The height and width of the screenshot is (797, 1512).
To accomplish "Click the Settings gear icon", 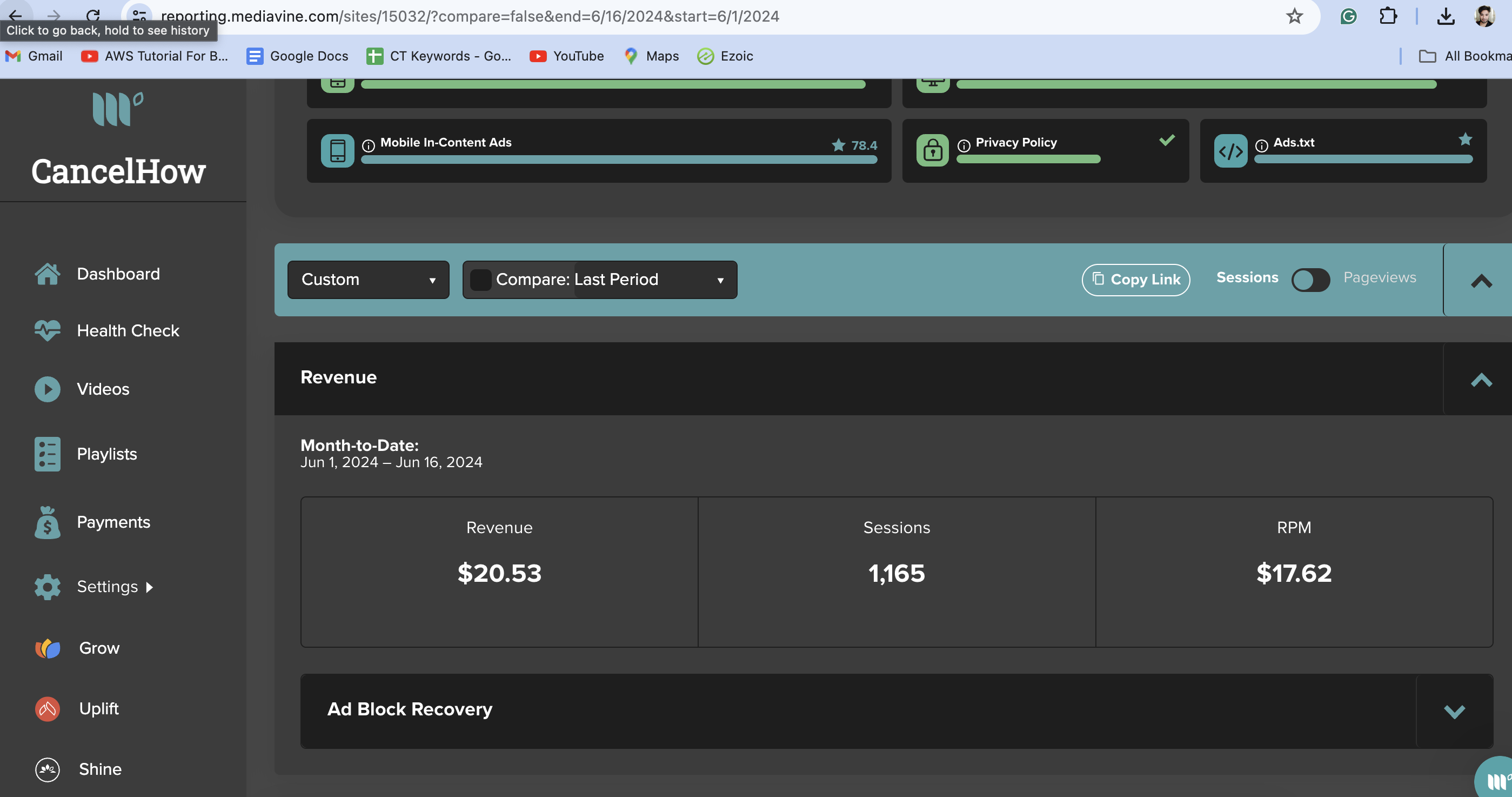I will coord(47,587).
